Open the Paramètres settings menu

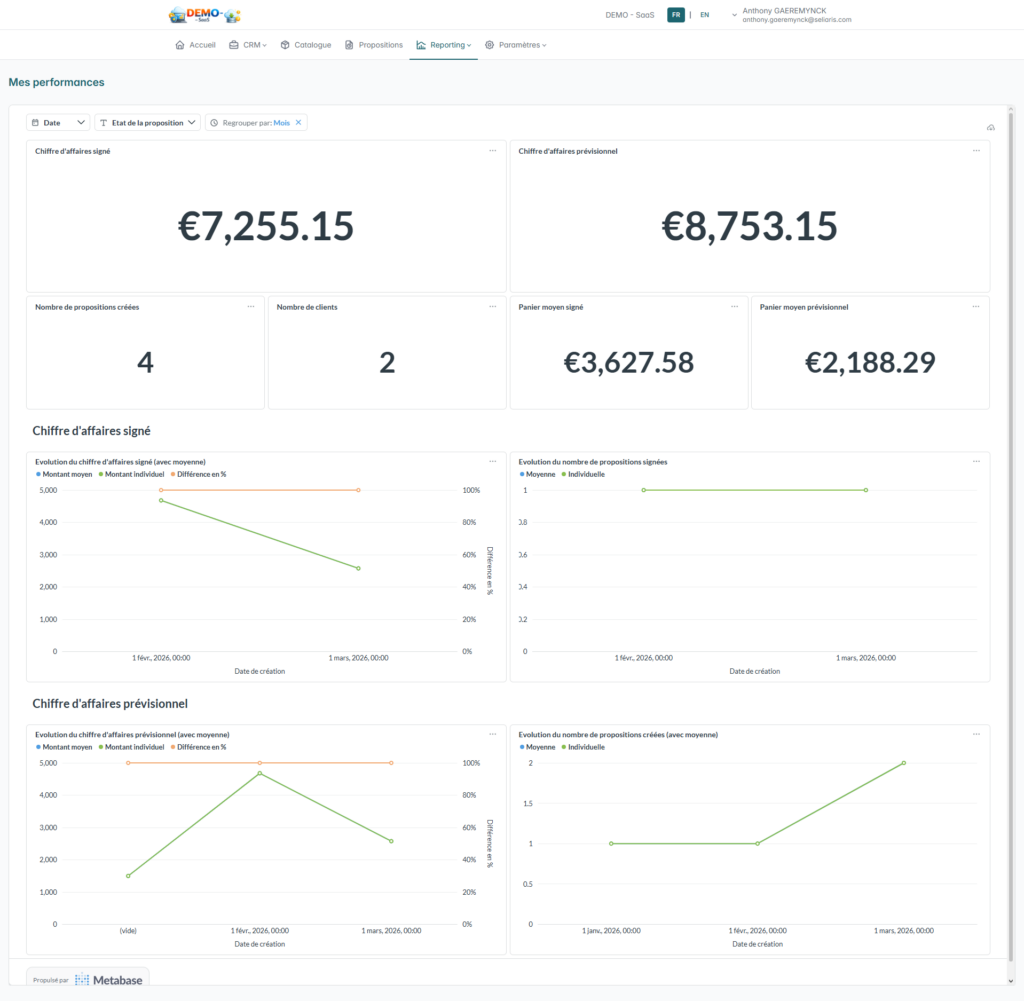(x=516, y=45)
